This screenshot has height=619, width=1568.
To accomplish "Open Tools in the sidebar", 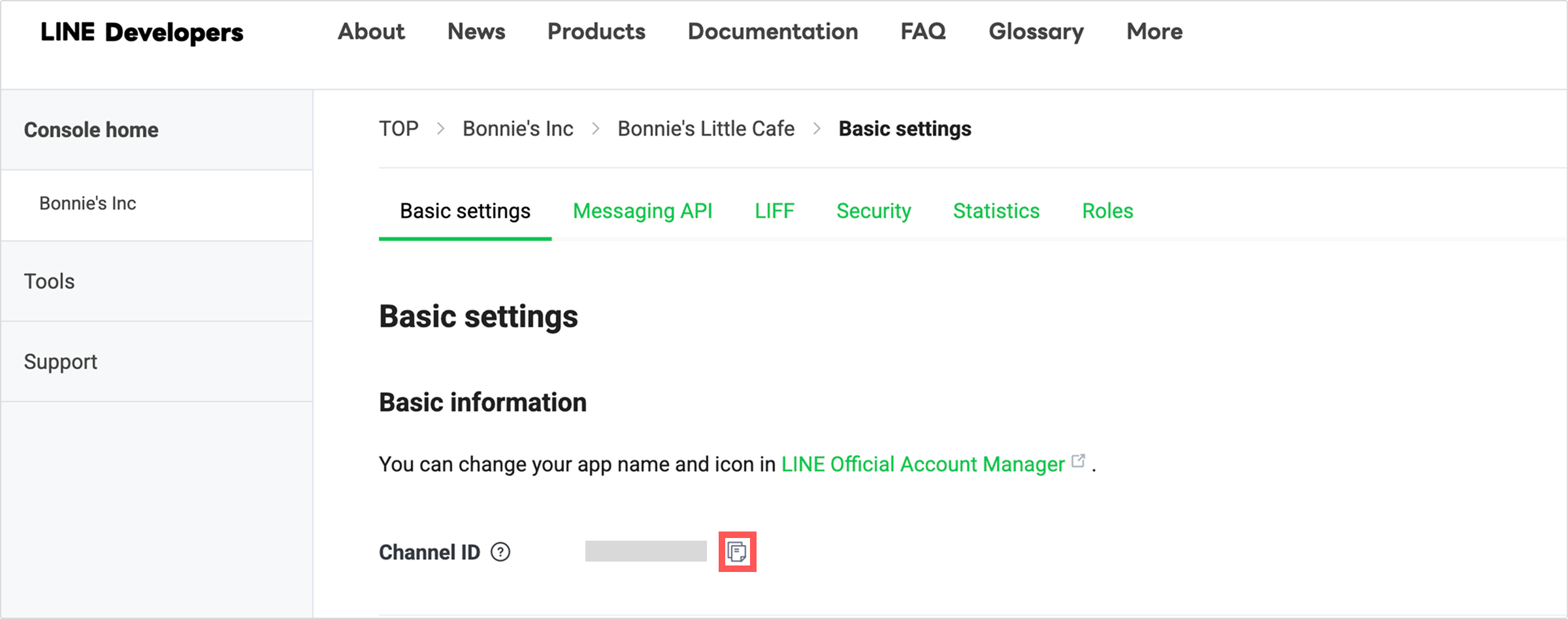I will tap(157, 281).
